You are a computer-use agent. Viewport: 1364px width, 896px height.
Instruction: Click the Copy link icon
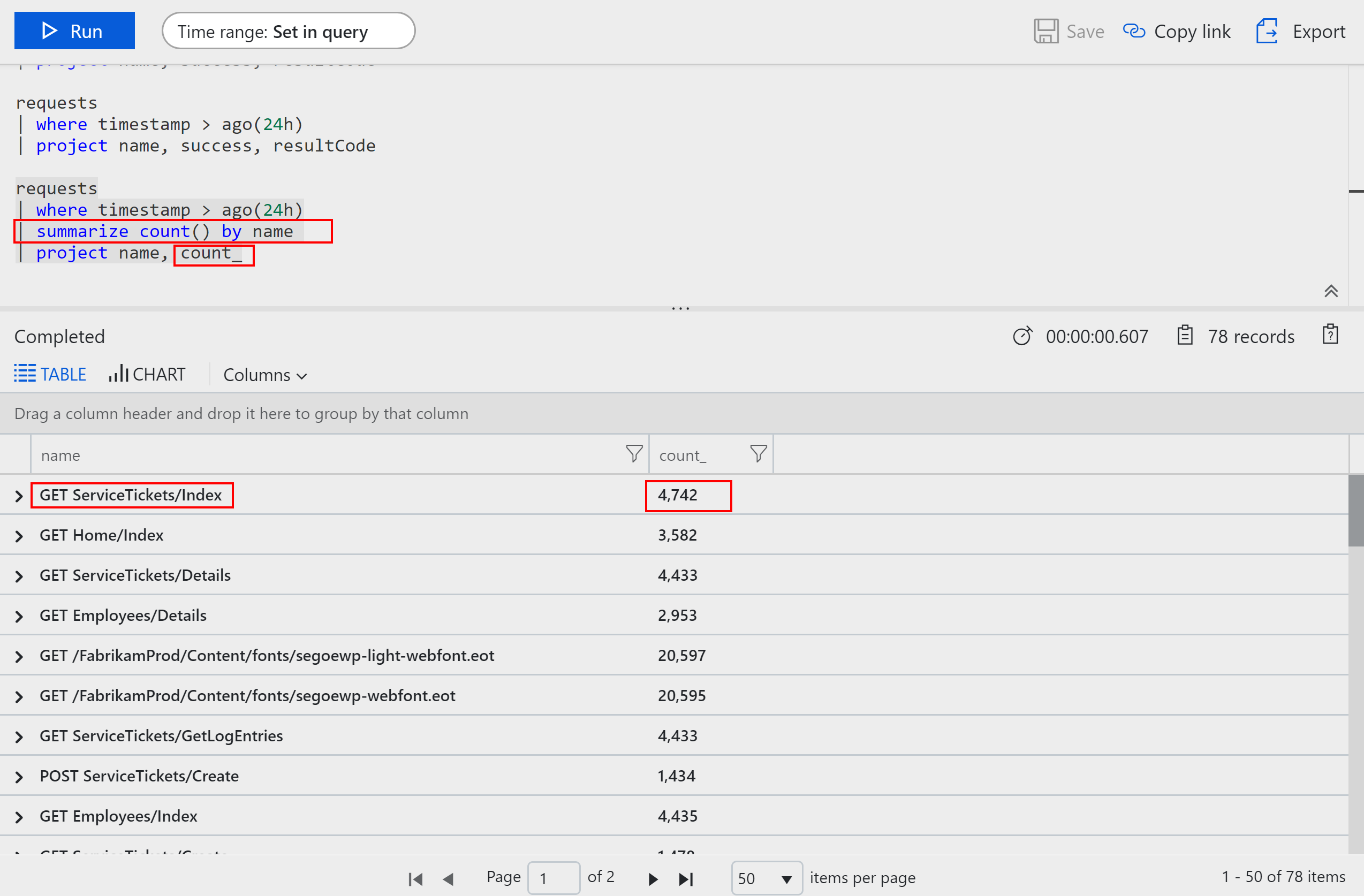1135,31
